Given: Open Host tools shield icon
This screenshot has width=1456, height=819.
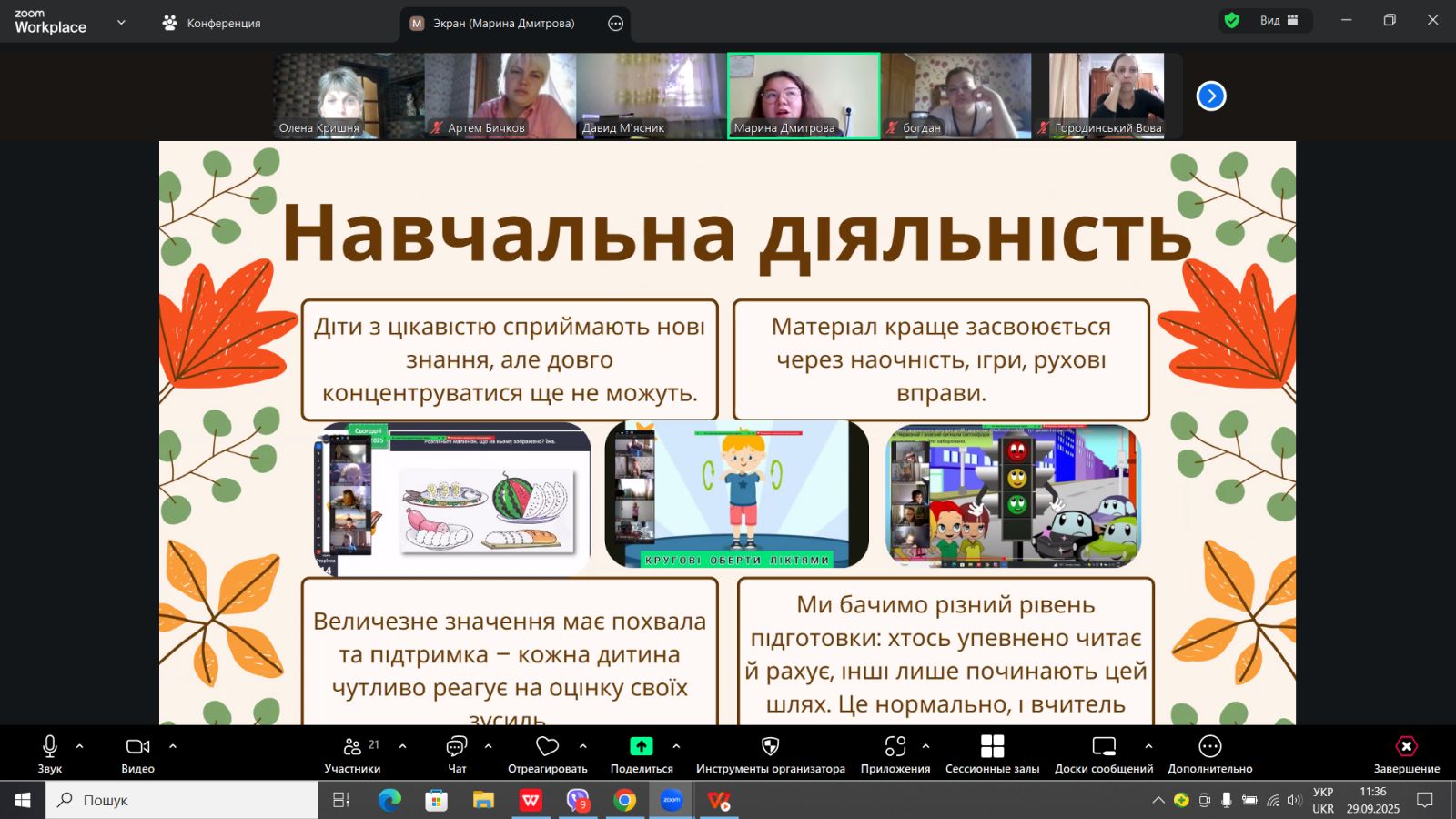Looking at the screenshot, I should (770, 746).
